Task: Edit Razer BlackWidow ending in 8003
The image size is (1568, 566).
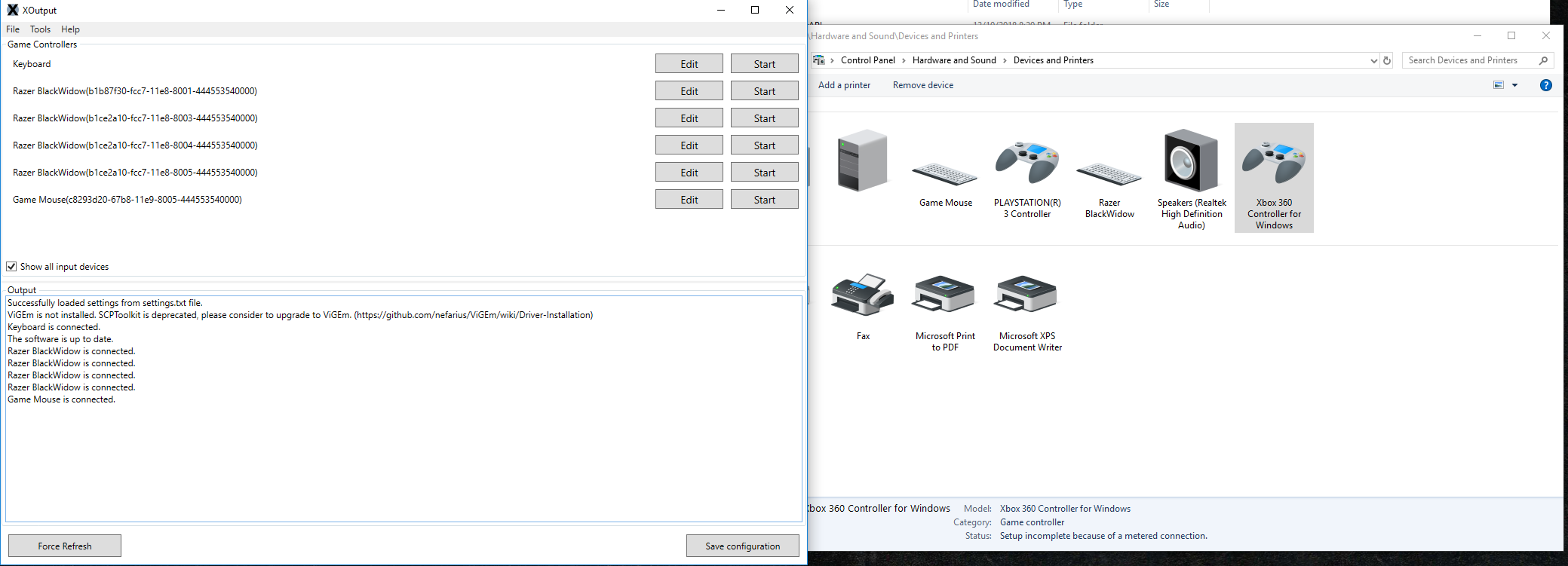Action: 689,118
